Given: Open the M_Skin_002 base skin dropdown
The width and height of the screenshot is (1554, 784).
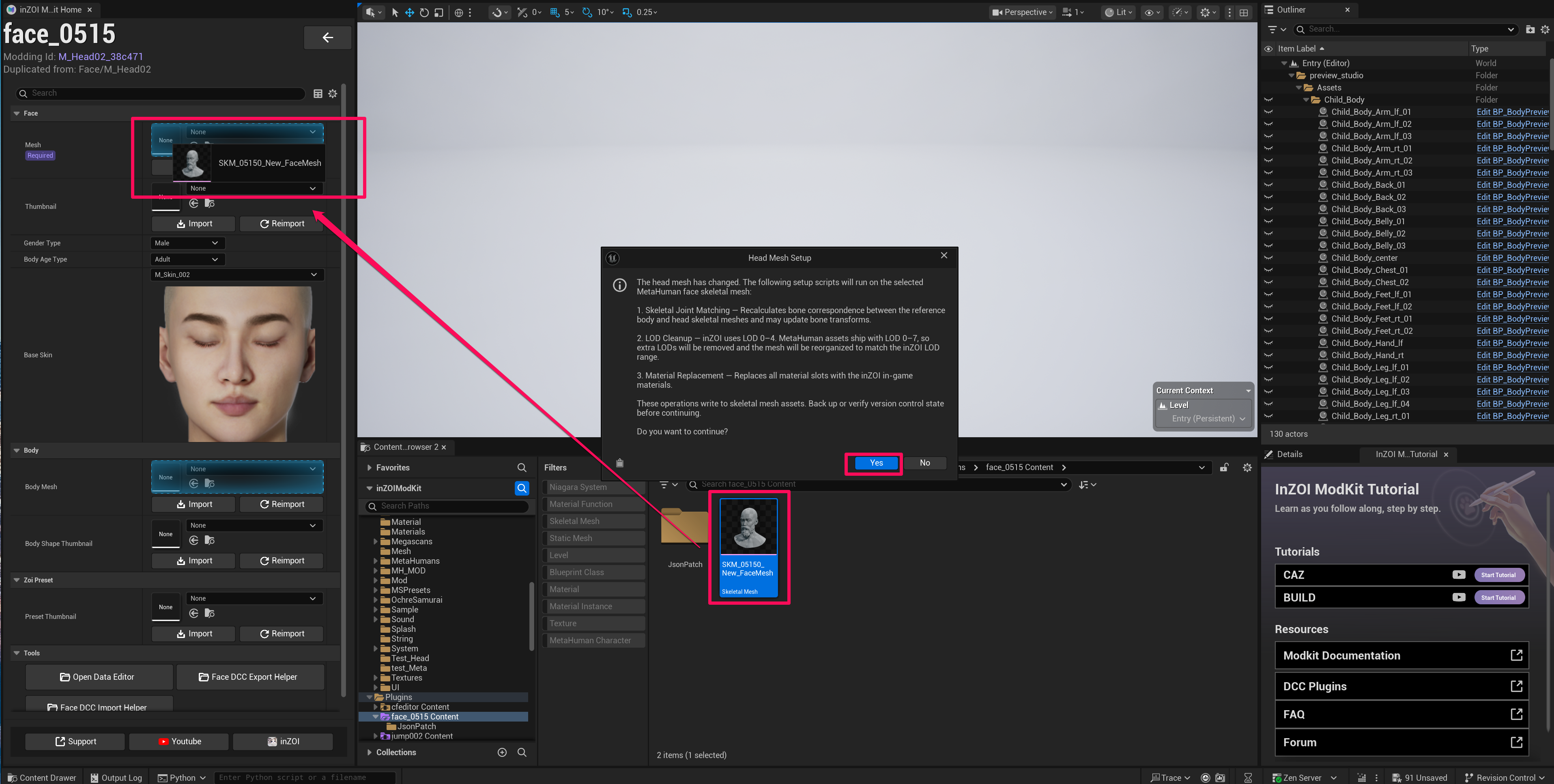Looking at the screenshot, I should click(236, 275).
